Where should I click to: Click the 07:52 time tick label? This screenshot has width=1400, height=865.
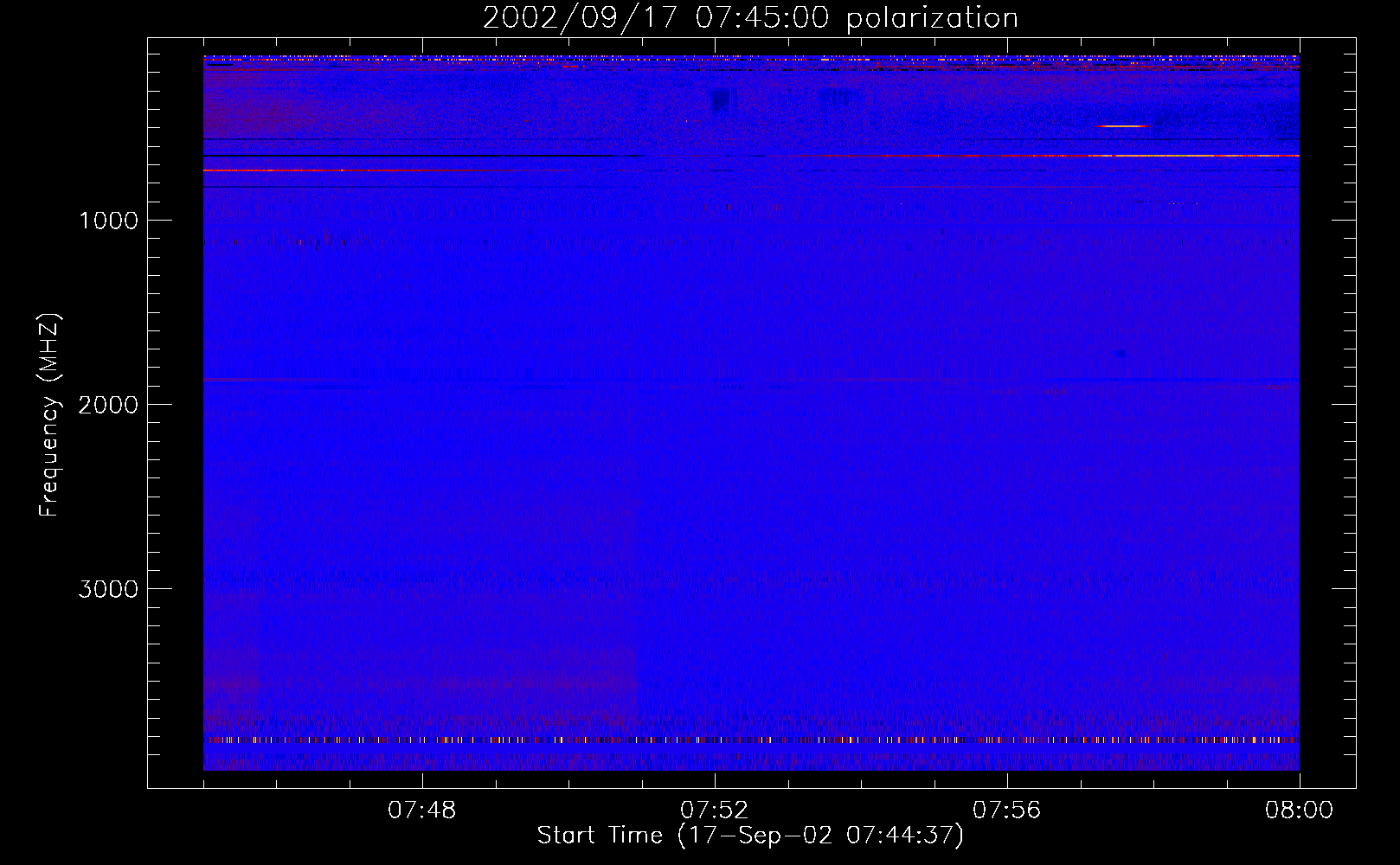pyautogui.click(x=715, y=811)
